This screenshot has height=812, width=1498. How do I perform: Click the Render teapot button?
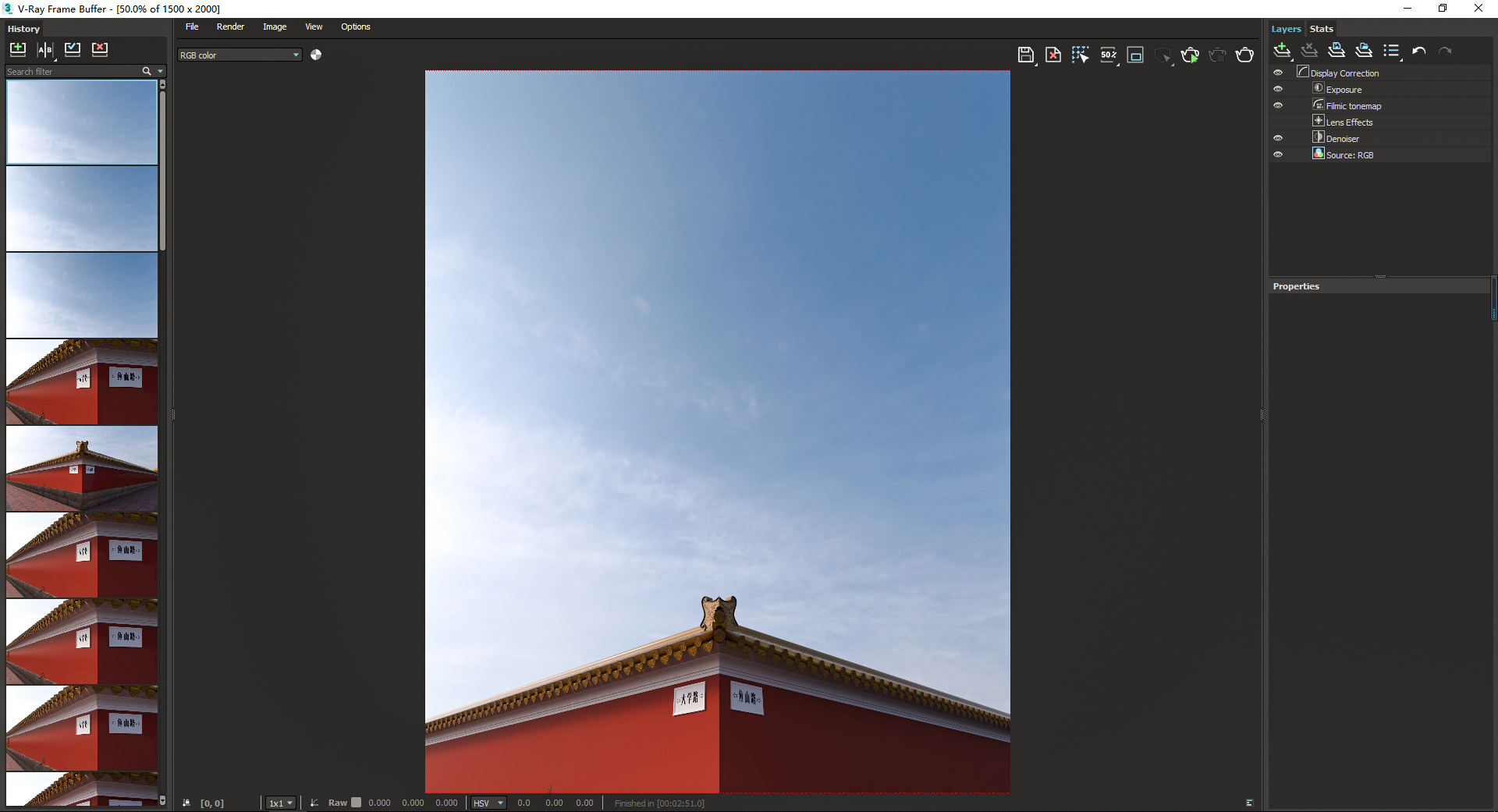coord(1244,55)
